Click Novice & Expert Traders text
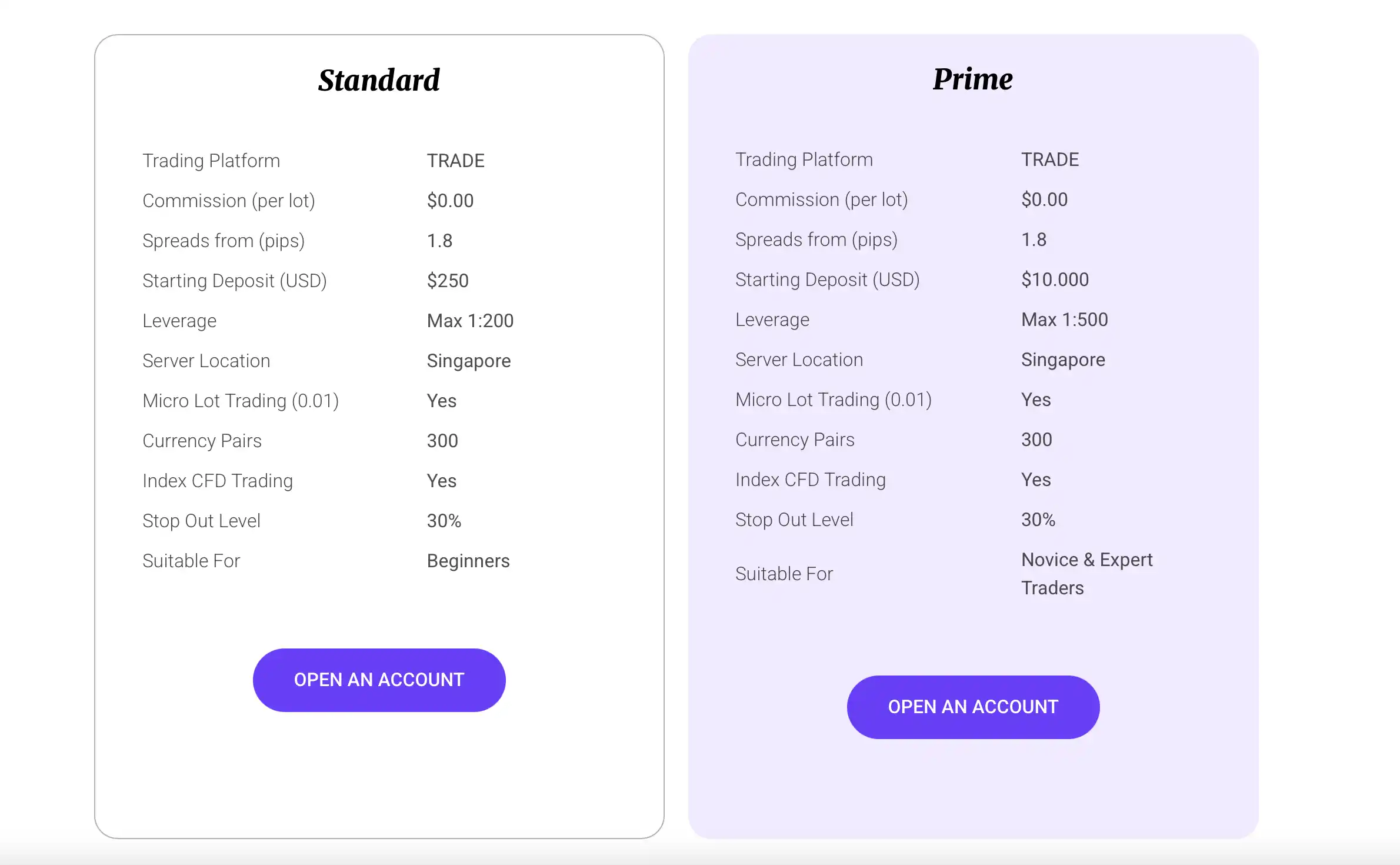The image size is (1400, 865). [x=1086, y=574]
